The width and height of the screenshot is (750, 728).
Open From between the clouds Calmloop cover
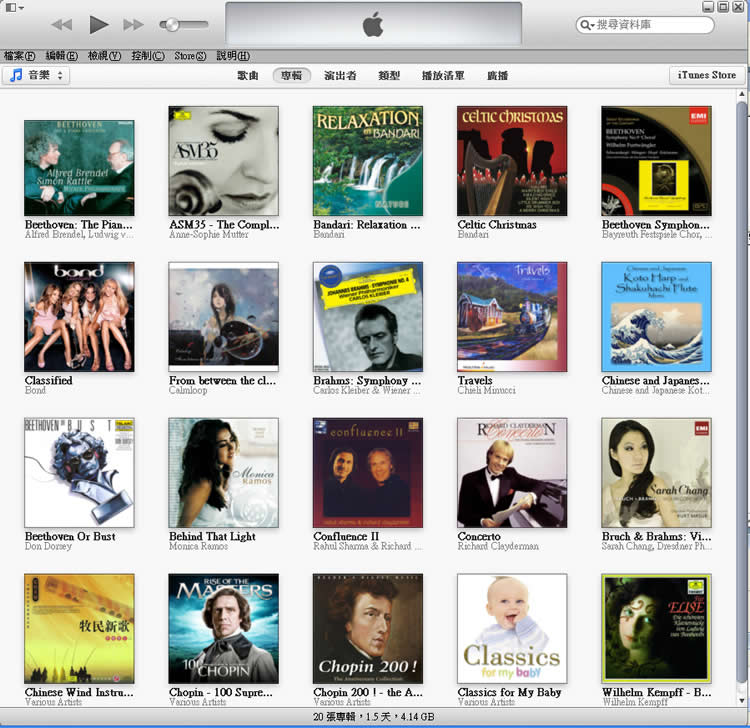pyautogui.click(x=223, y=317)
